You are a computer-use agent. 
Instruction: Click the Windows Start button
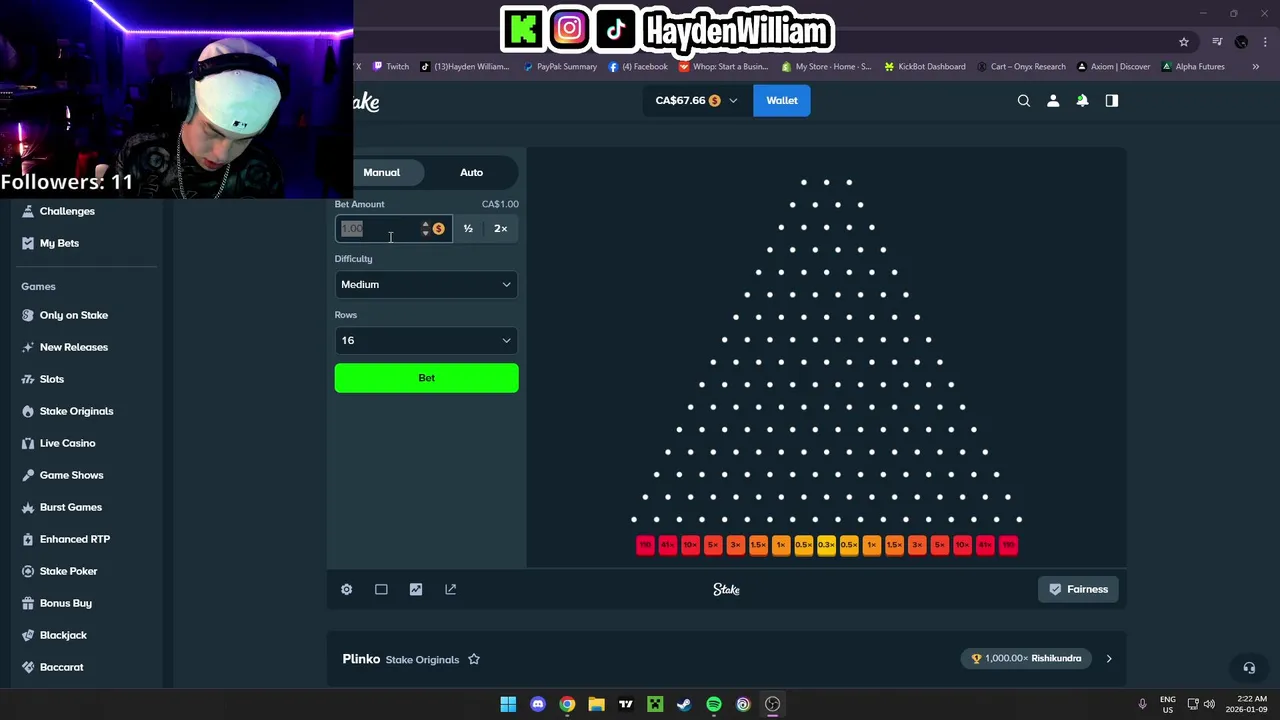508,704
